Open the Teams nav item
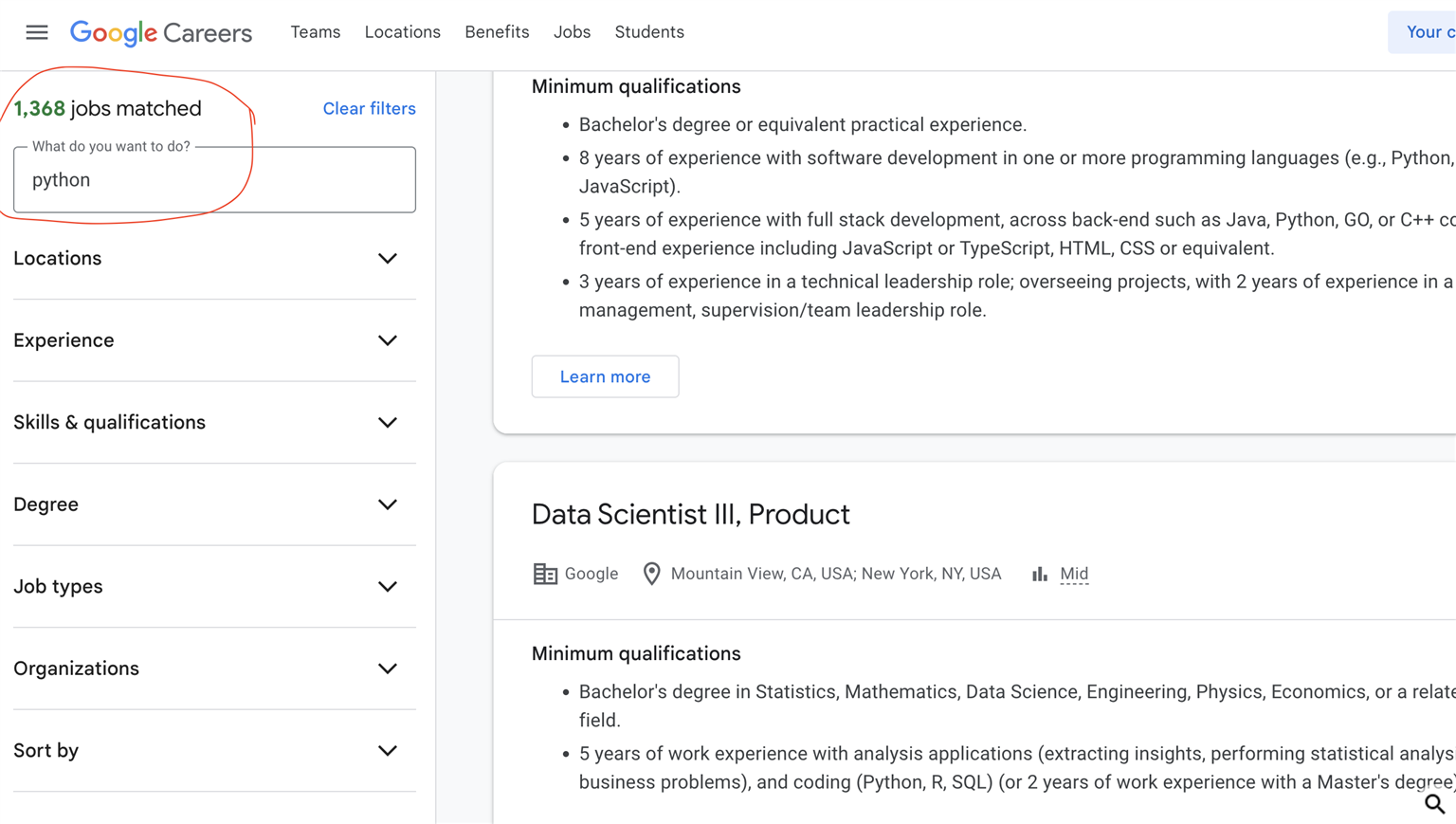 (x=316, y=32)
